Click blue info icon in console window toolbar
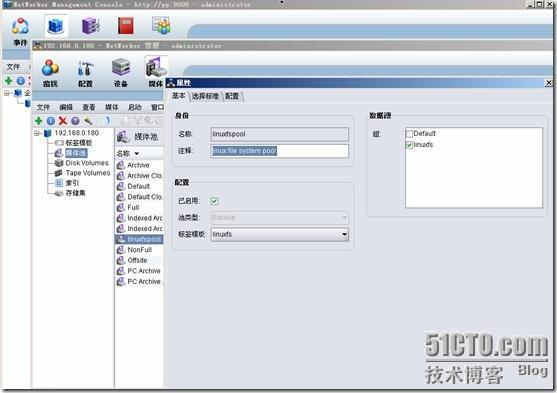This screenshot has height=393, width=557. click(x=21, y=81)
